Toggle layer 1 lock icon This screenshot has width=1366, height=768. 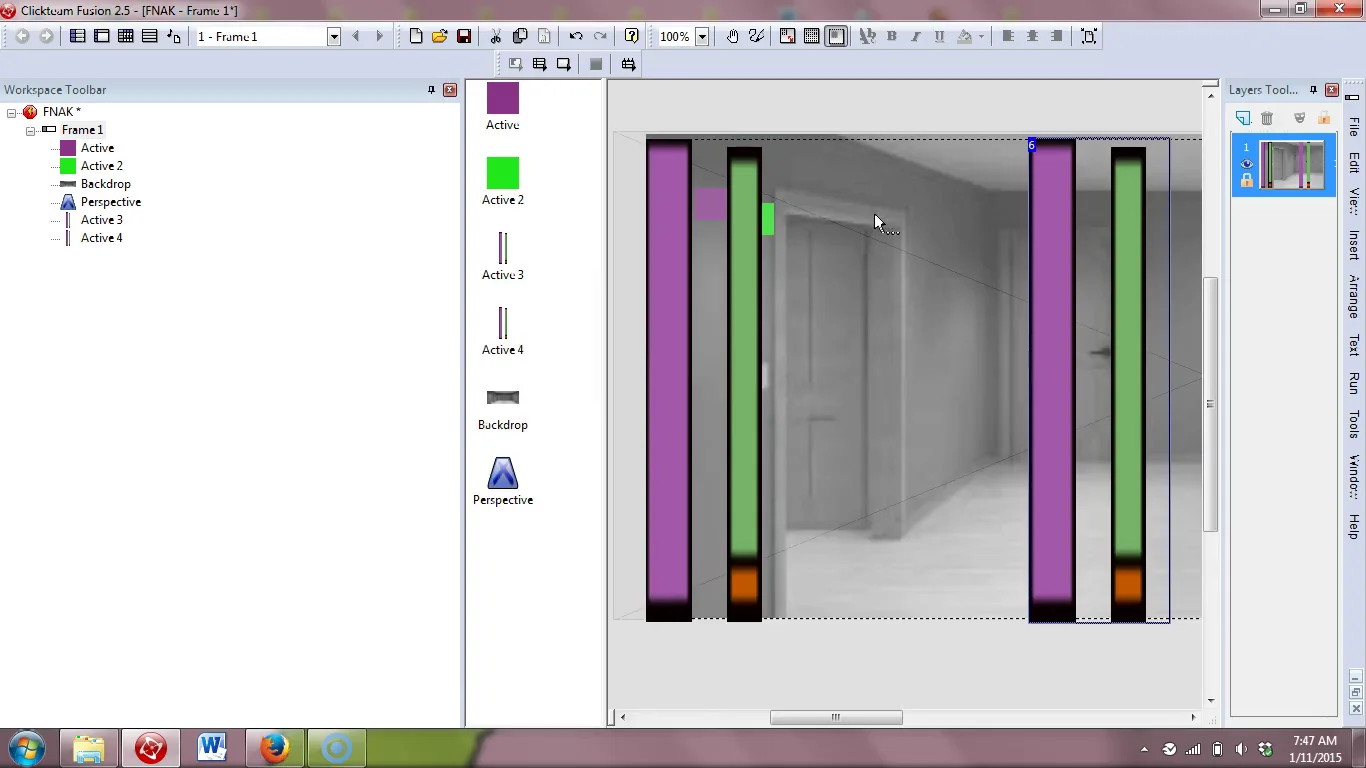(x=1246, y=181)
